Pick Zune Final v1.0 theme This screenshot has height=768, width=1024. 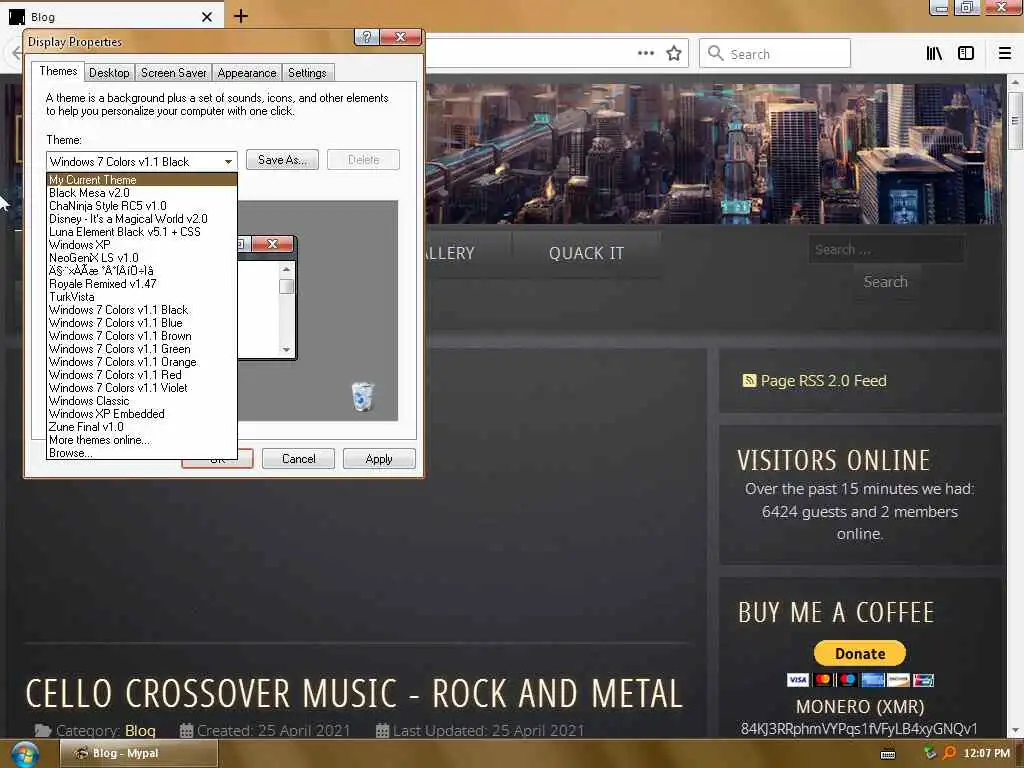[142, 427]
